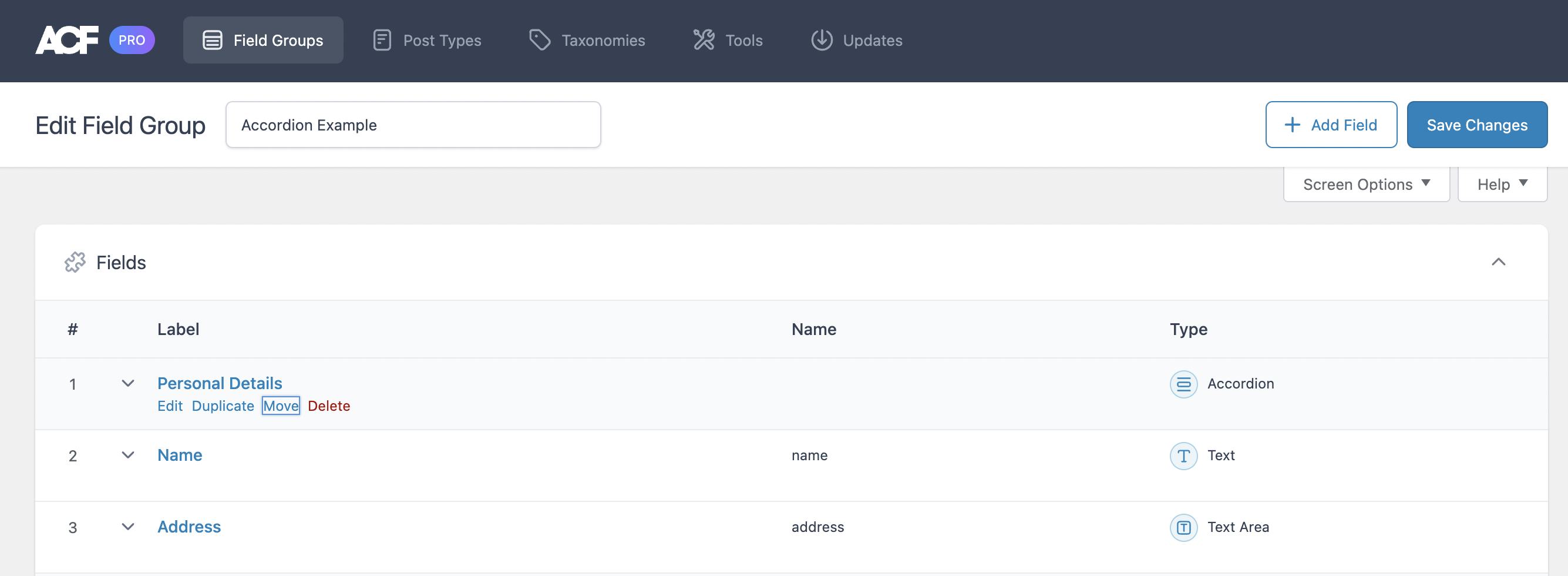The width and height of the screenshot is (1568, 576).
Task: Go to the Post Types tab
Action: tap(427, 40)
